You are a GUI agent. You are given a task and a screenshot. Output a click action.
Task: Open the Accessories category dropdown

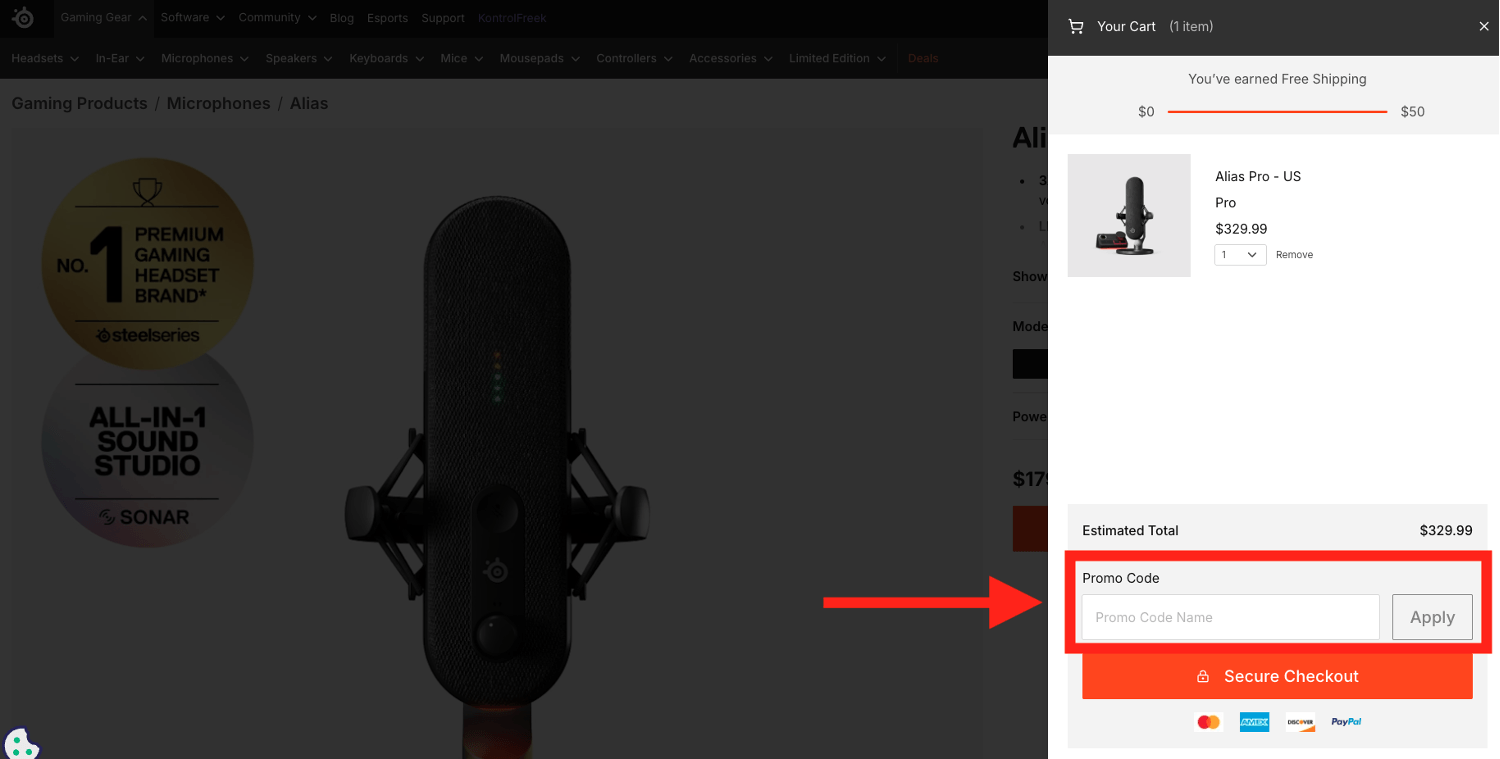coord(731,59)
